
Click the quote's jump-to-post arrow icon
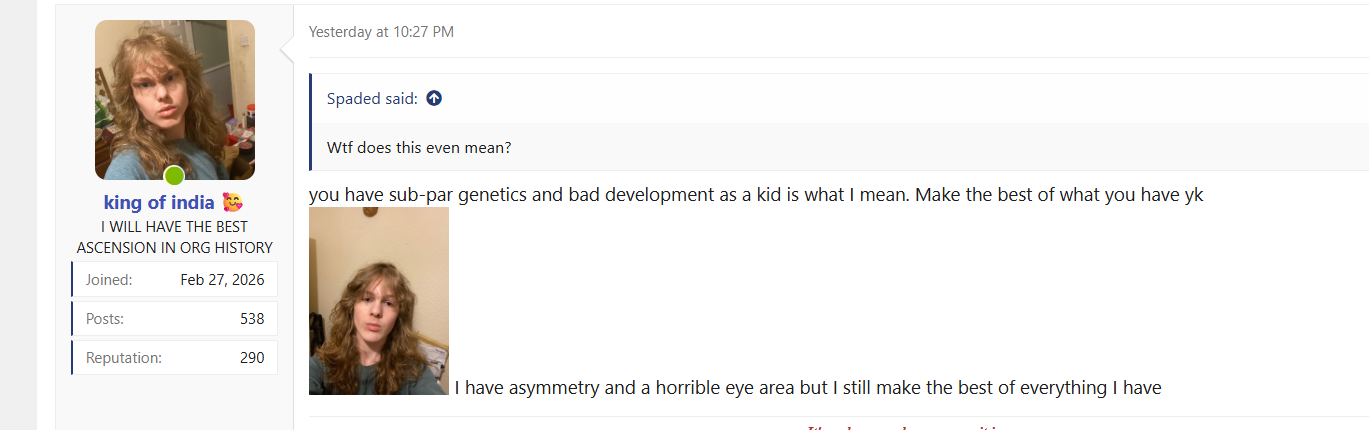(434, 98)
